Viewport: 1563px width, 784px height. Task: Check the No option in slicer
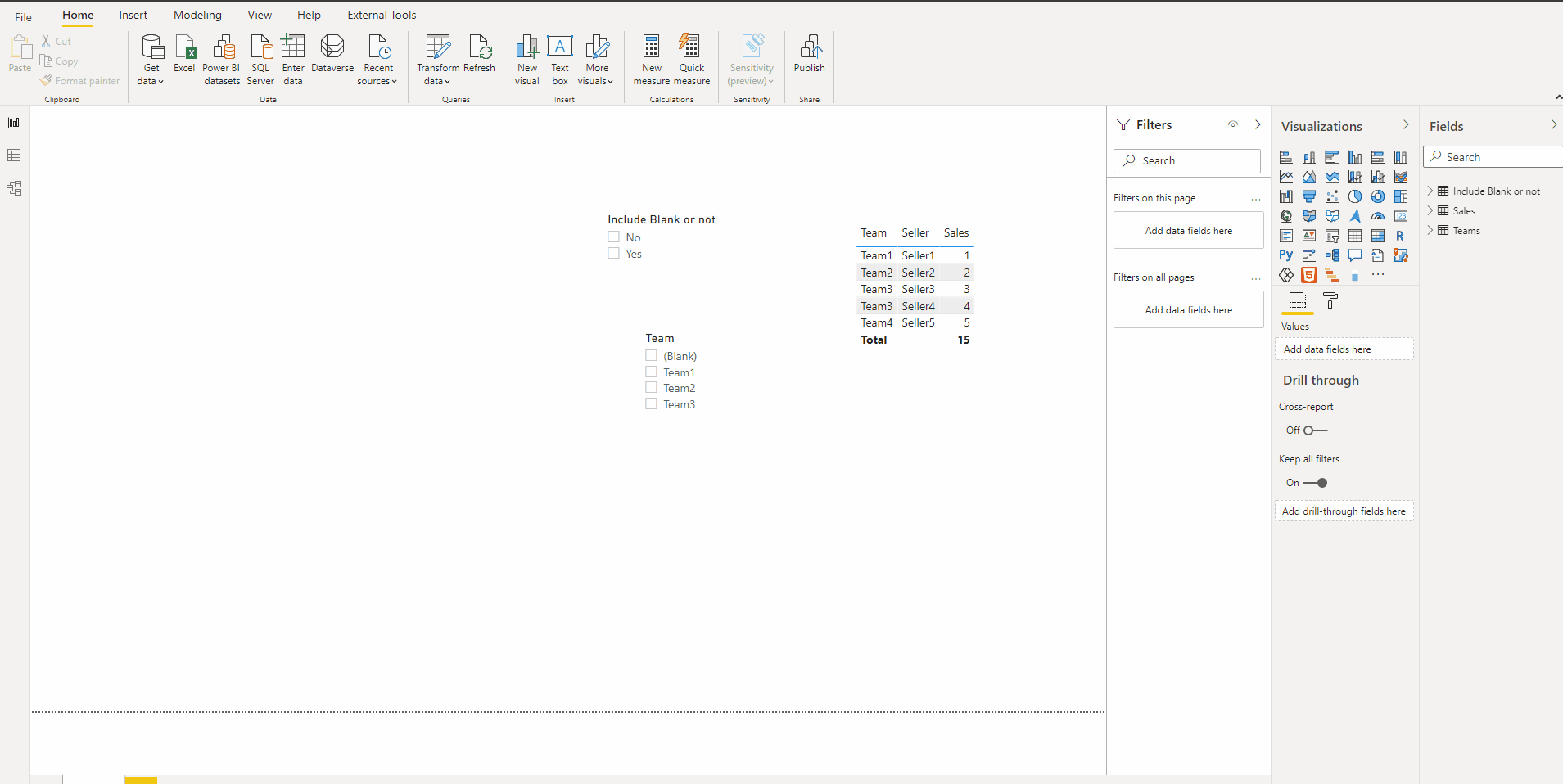(613, 237)
